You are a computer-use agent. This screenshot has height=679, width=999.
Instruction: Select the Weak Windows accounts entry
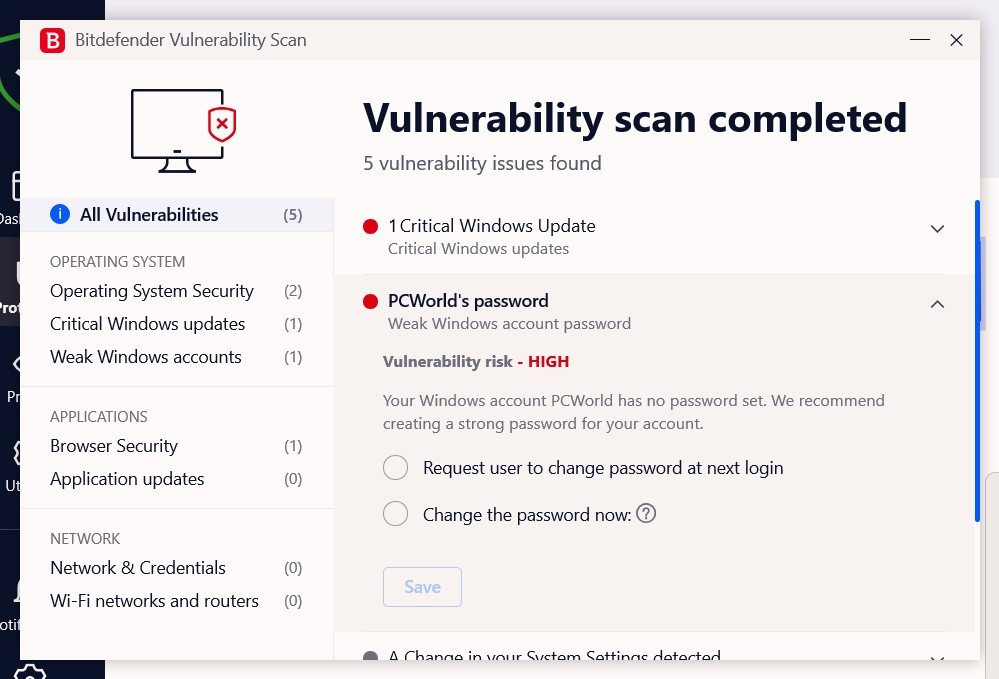145,357
